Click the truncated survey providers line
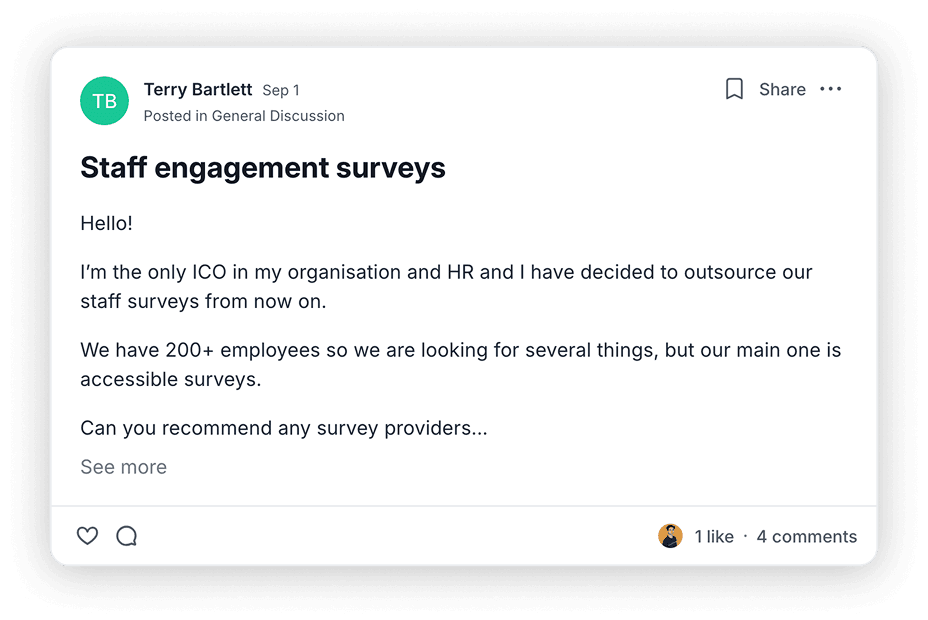 pyautogui.click(x=284, y=428)
